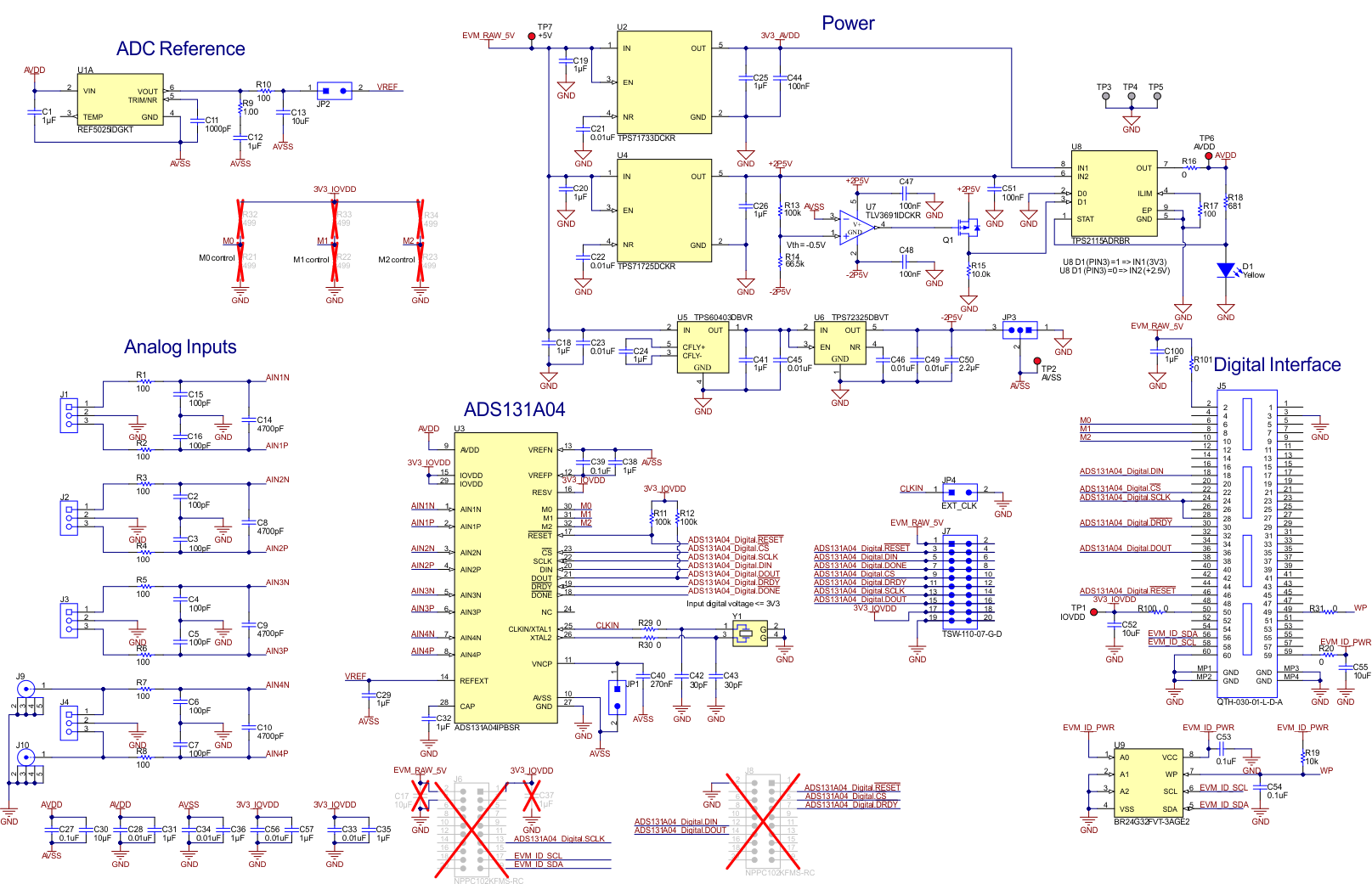Click the J4 analog input connector

(68, 724)
